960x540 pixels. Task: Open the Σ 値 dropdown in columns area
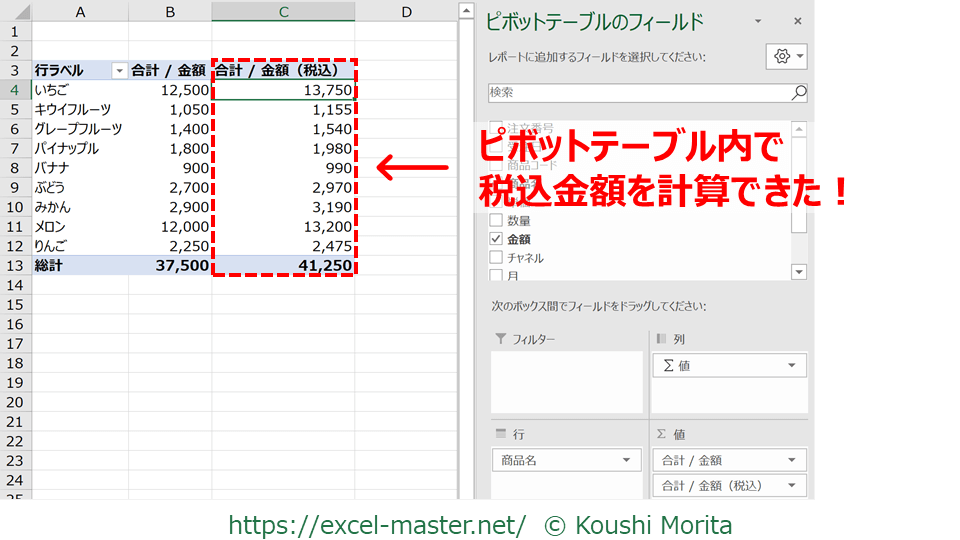[x=792, y=366]
